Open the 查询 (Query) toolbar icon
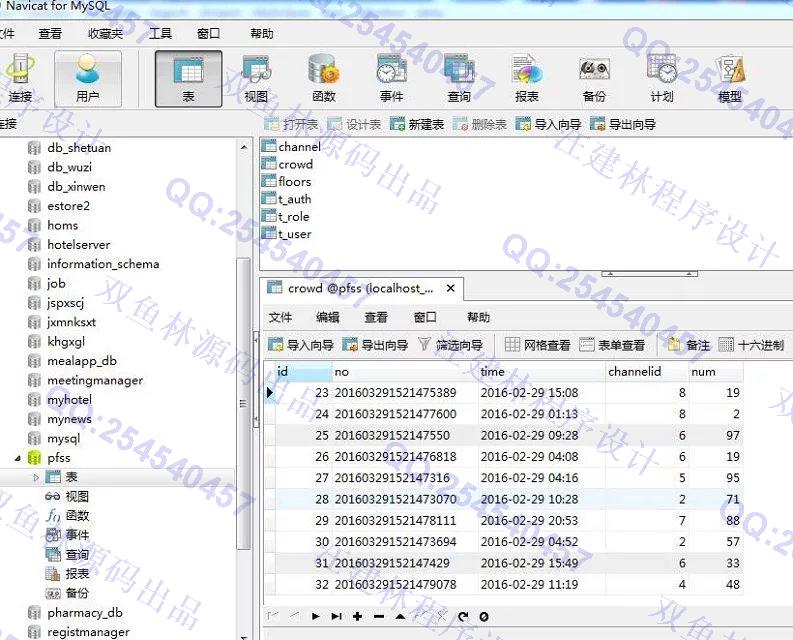Image resolution: width=793 pixels, height=640 pixels. 459,78
